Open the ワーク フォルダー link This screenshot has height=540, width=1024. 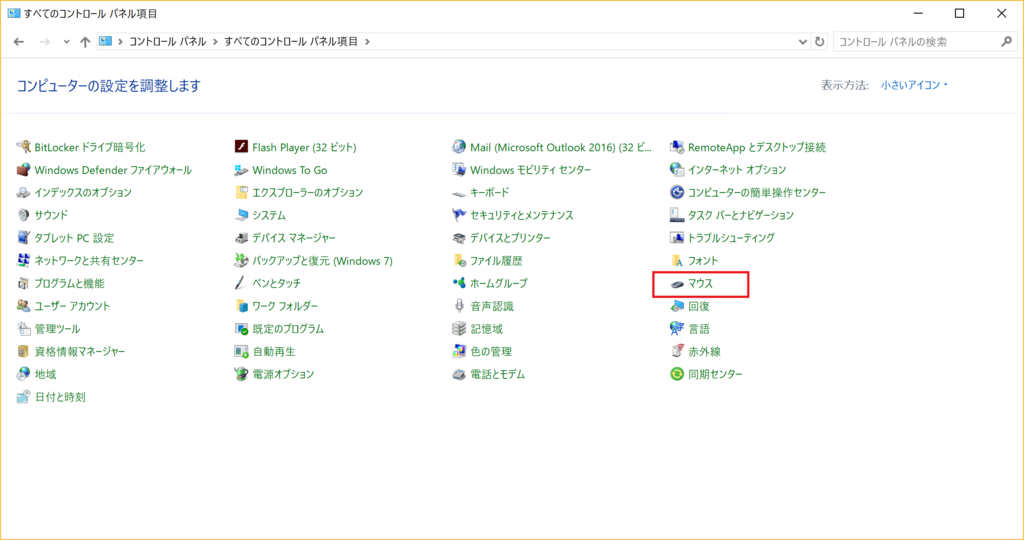coord(285,306)
